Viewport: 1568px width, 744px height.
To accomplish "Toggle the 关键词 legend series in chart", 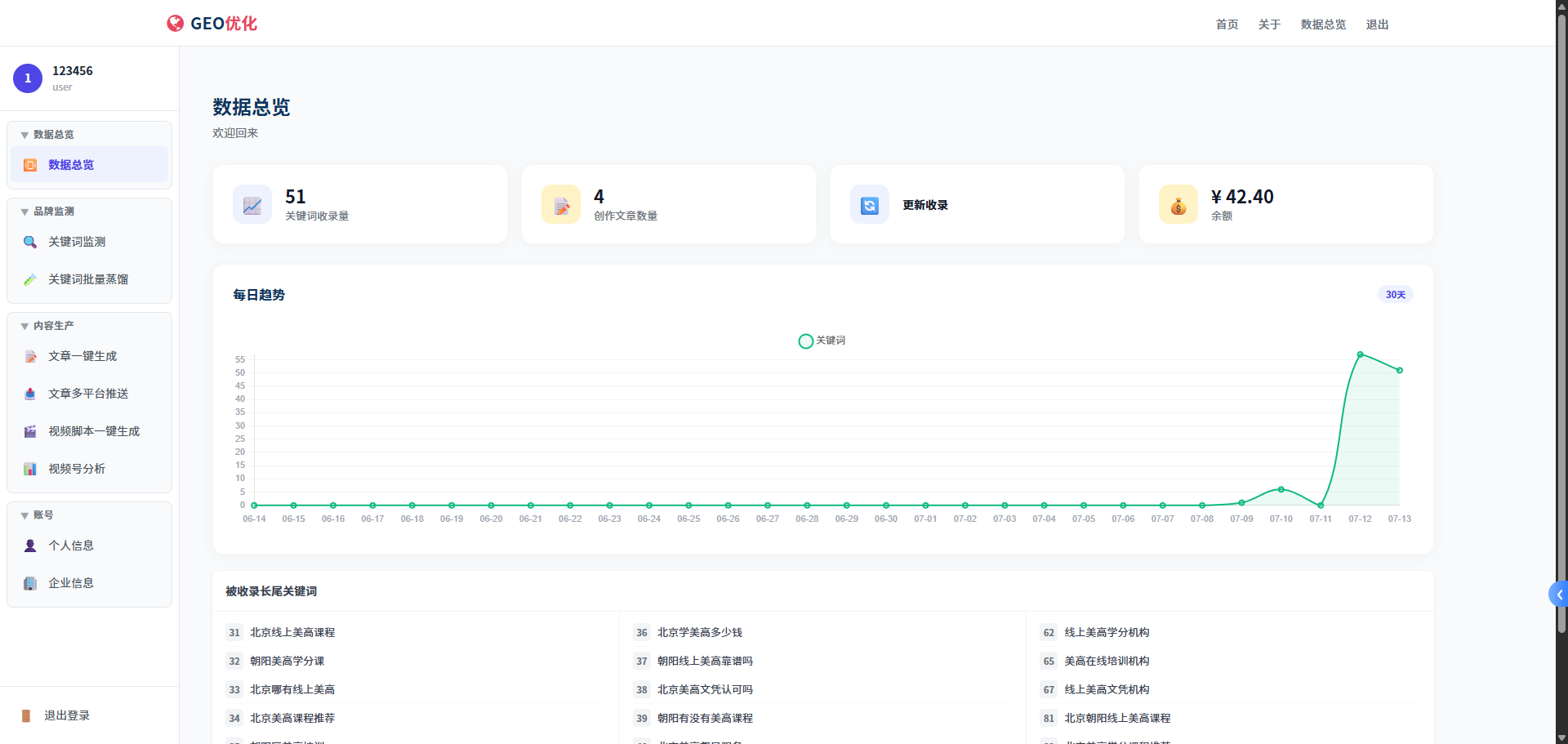I will pos(822,341).
